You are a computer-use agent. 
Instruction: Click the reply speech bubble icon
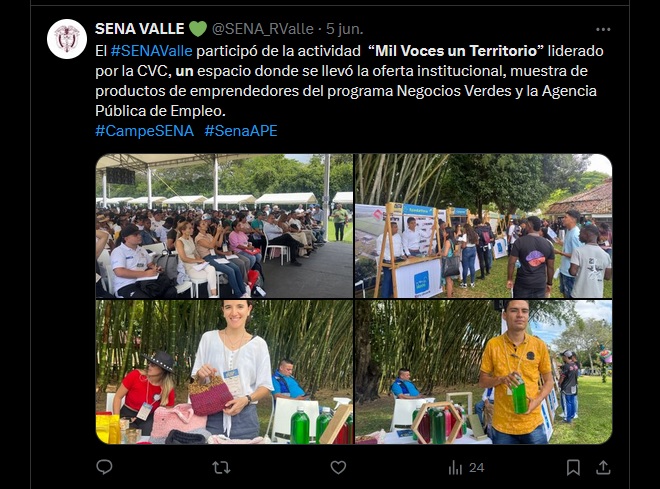(104, 467)
